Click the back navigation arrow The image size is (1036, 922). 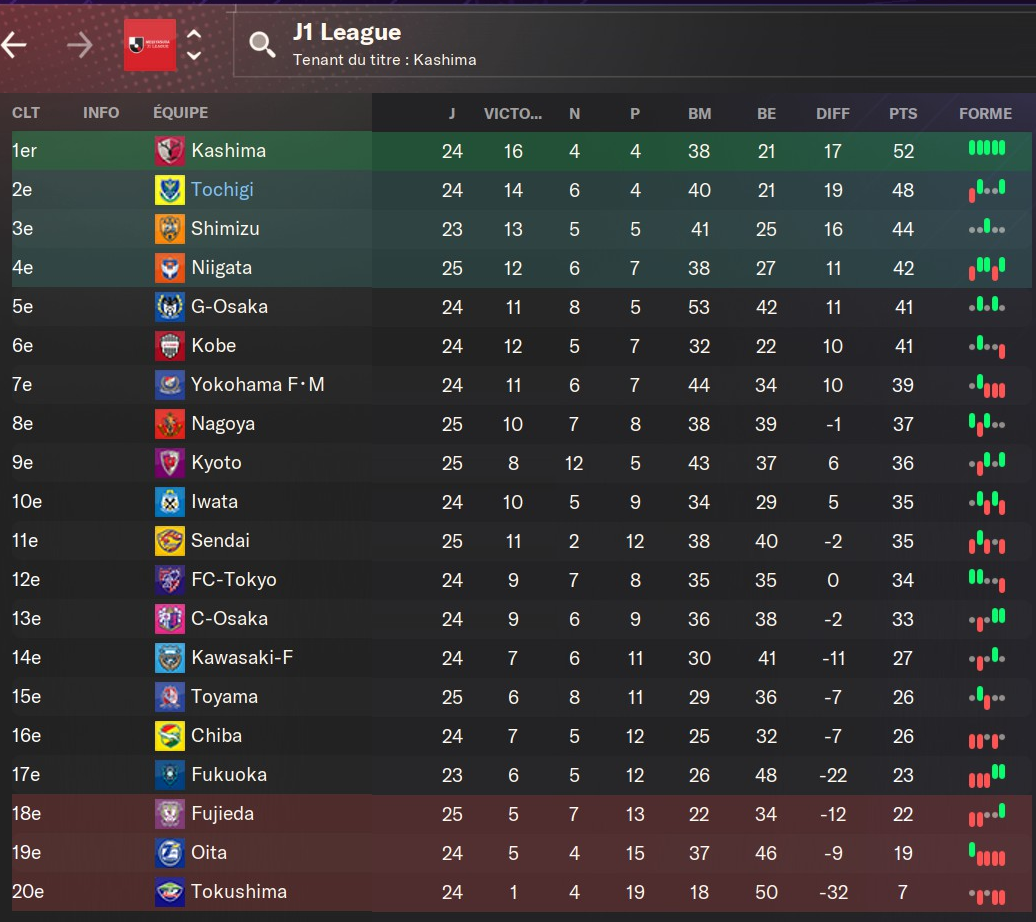[14, 45]
